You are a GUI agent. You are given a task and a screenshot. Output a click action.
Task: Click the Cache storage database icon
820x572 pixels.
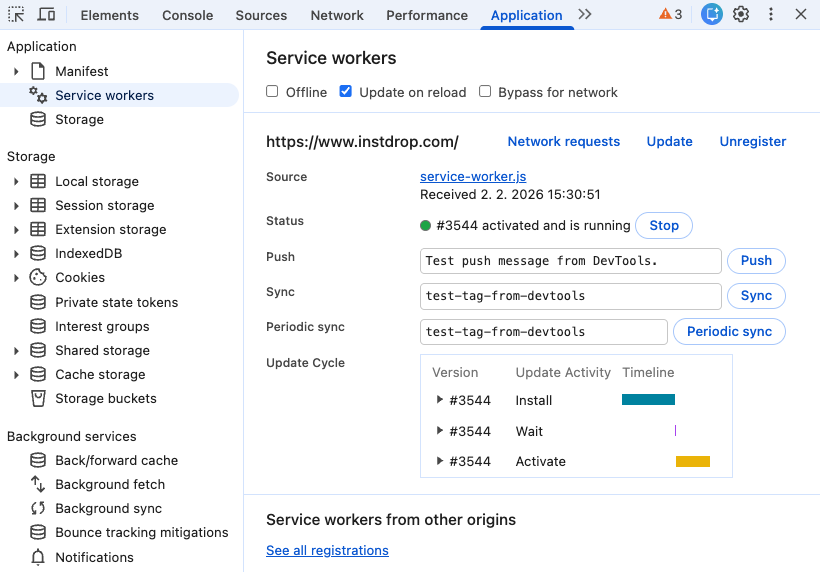coord(38,374)
